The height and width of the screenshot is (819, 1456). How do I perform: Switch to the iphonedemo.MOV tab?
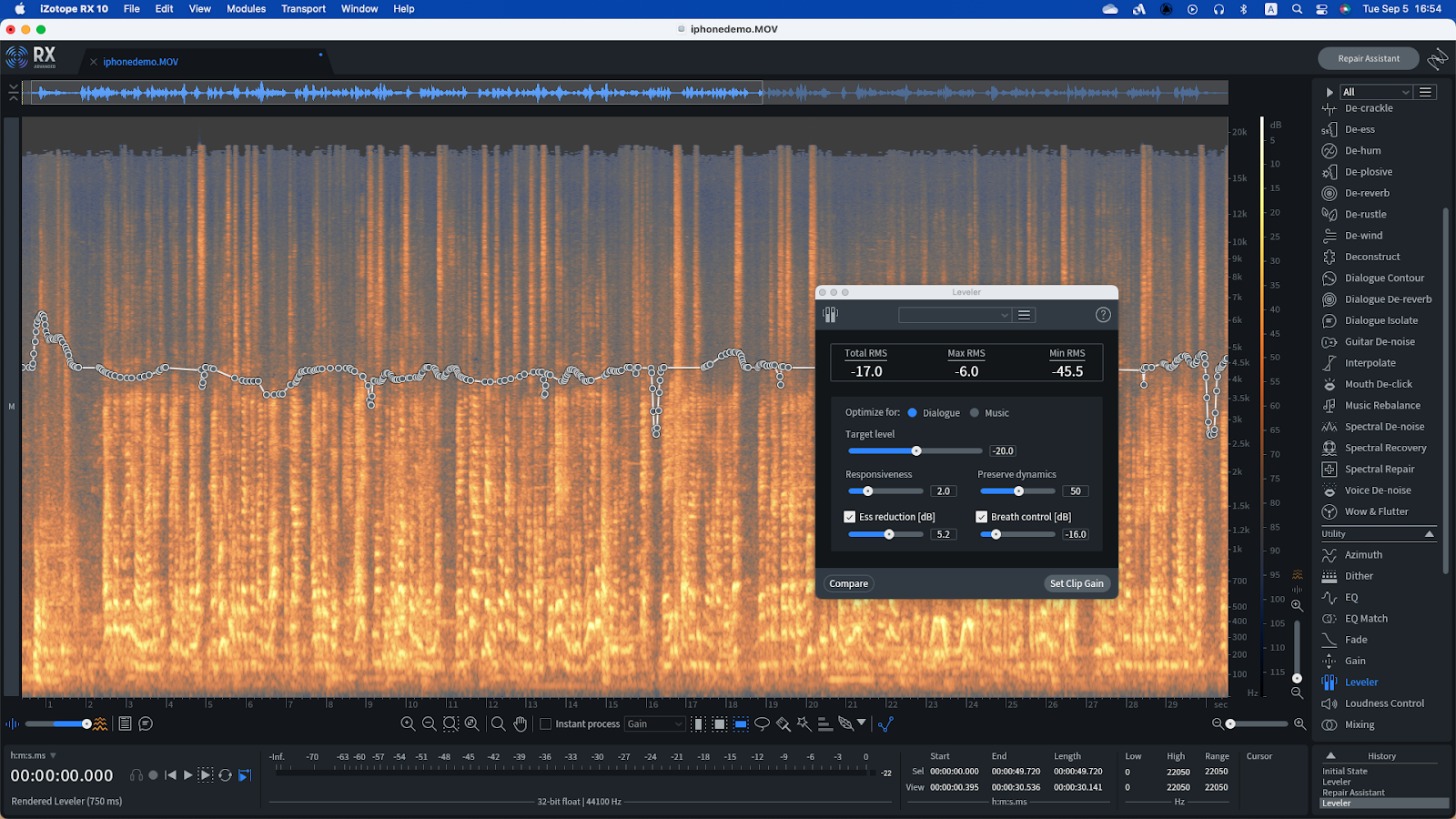(140, 62)
